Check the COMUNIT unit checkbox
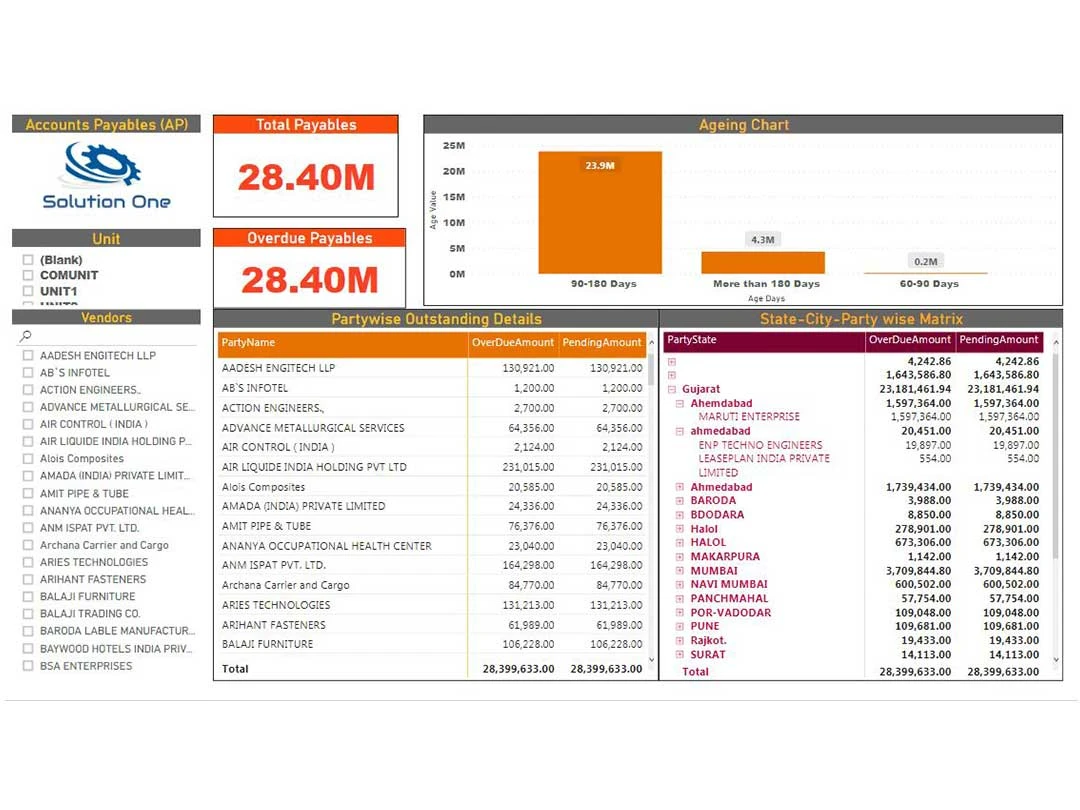The height and width of the screenshot is (810, 1080). 28,276
